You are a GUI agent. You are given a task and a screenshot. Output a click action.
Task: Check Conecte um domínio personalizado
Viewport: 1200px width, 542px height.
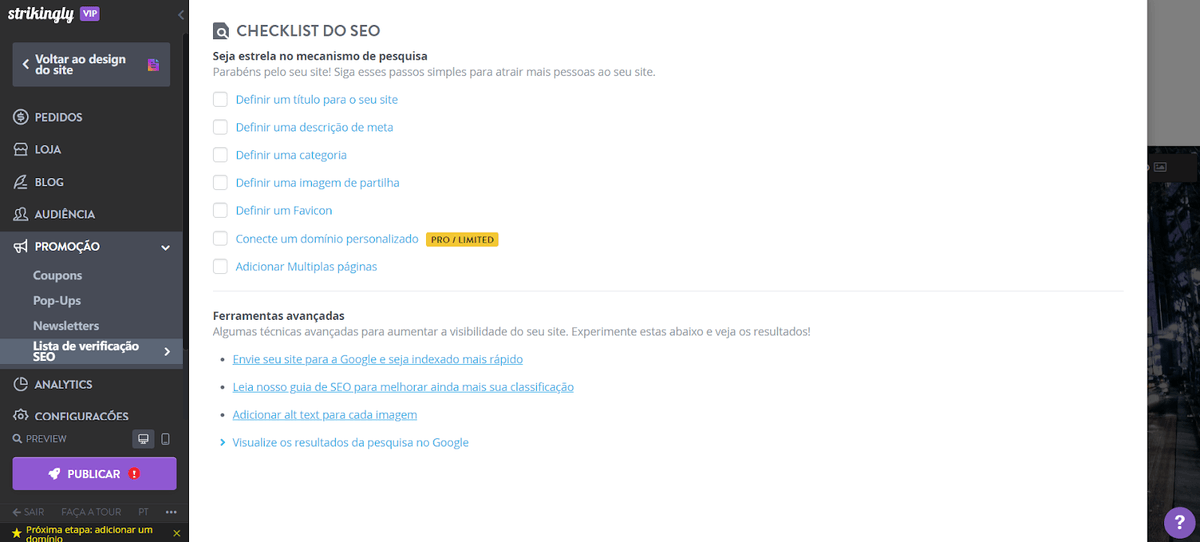220,239
